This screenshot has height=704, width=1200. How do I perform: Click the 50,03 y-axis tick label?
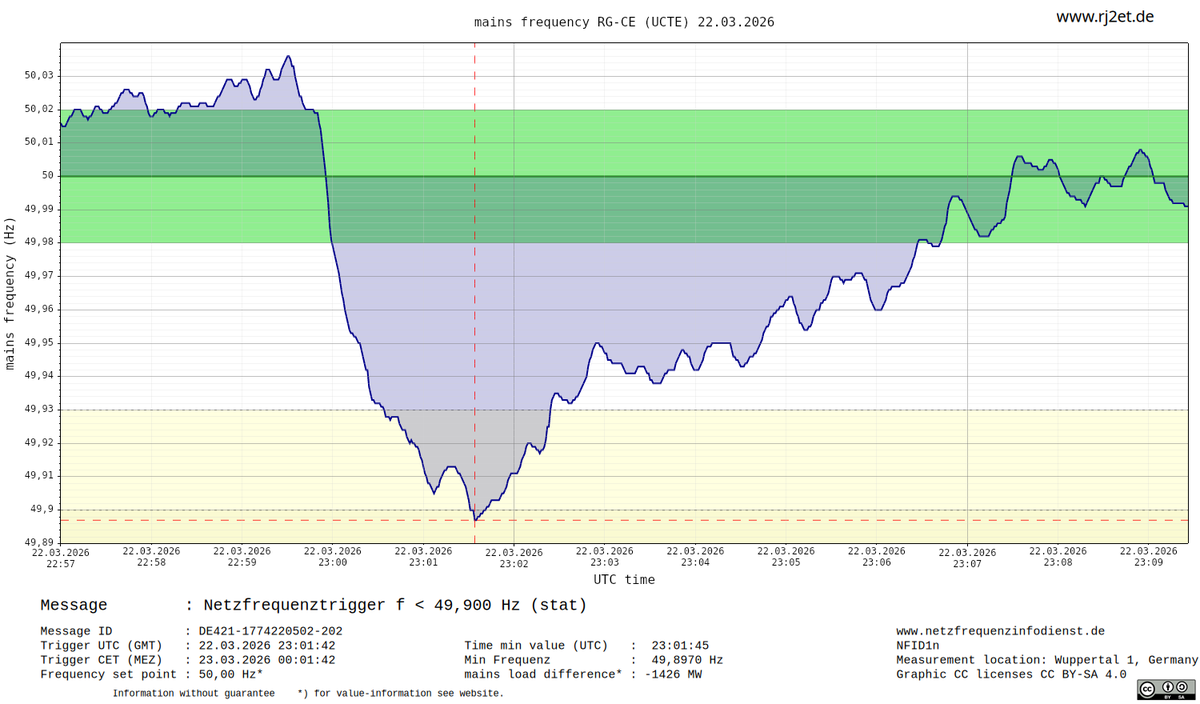pyautogui.click(x=38, y=76)
